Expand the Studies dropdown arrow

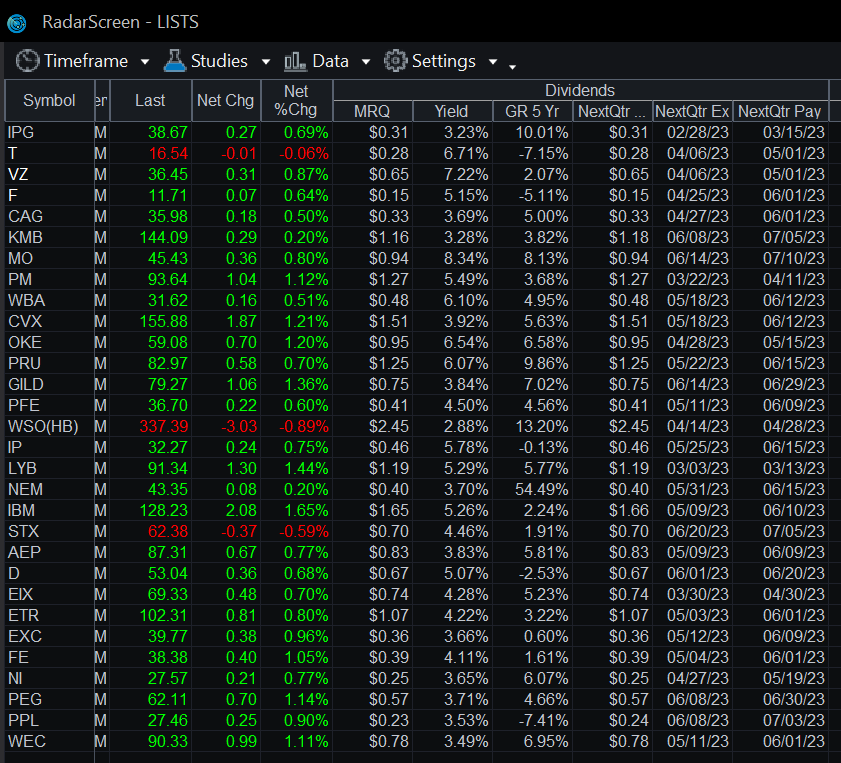265,62
